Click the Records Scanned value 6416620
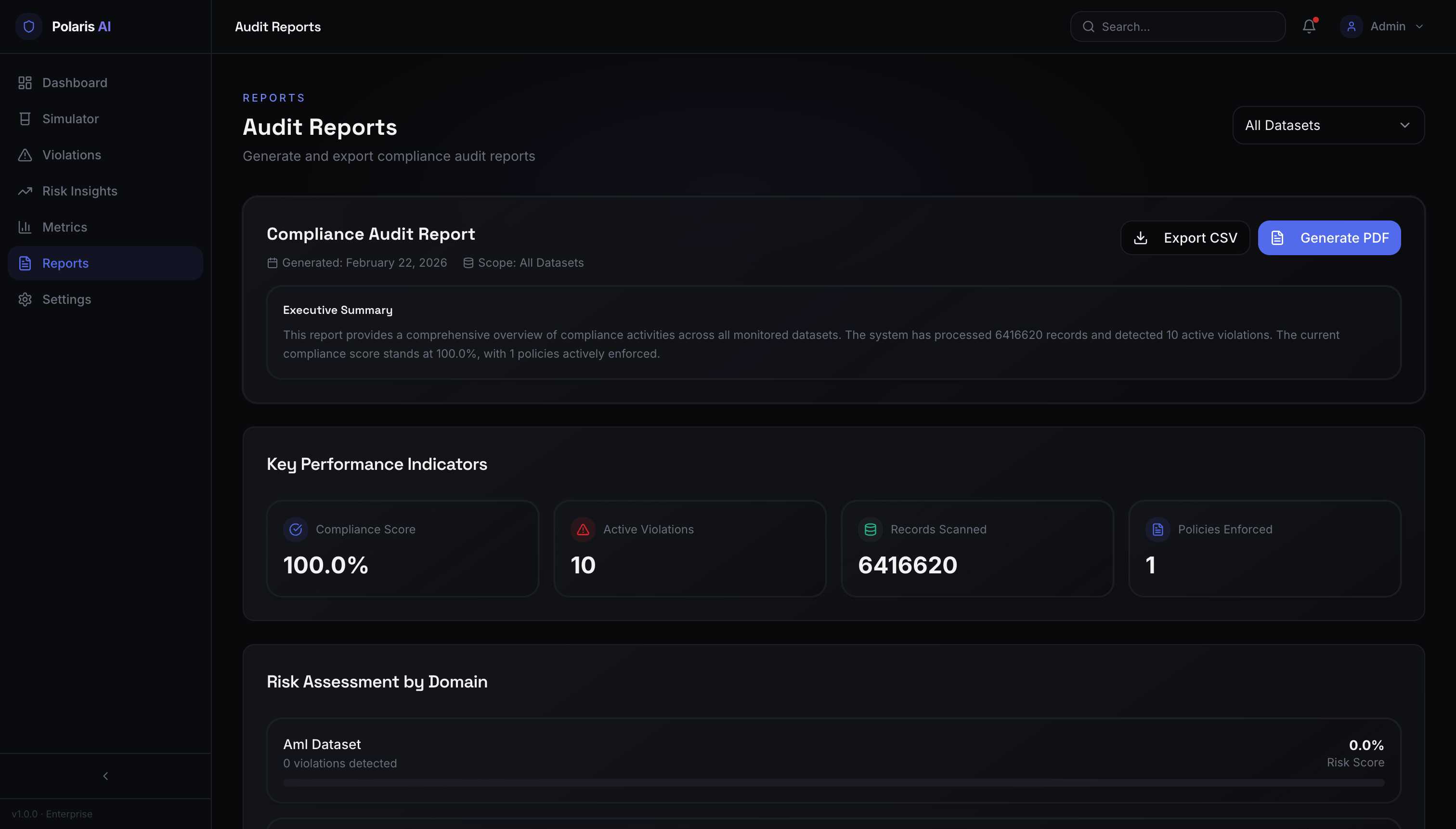The image size is (1456, 829). point(907,565)
